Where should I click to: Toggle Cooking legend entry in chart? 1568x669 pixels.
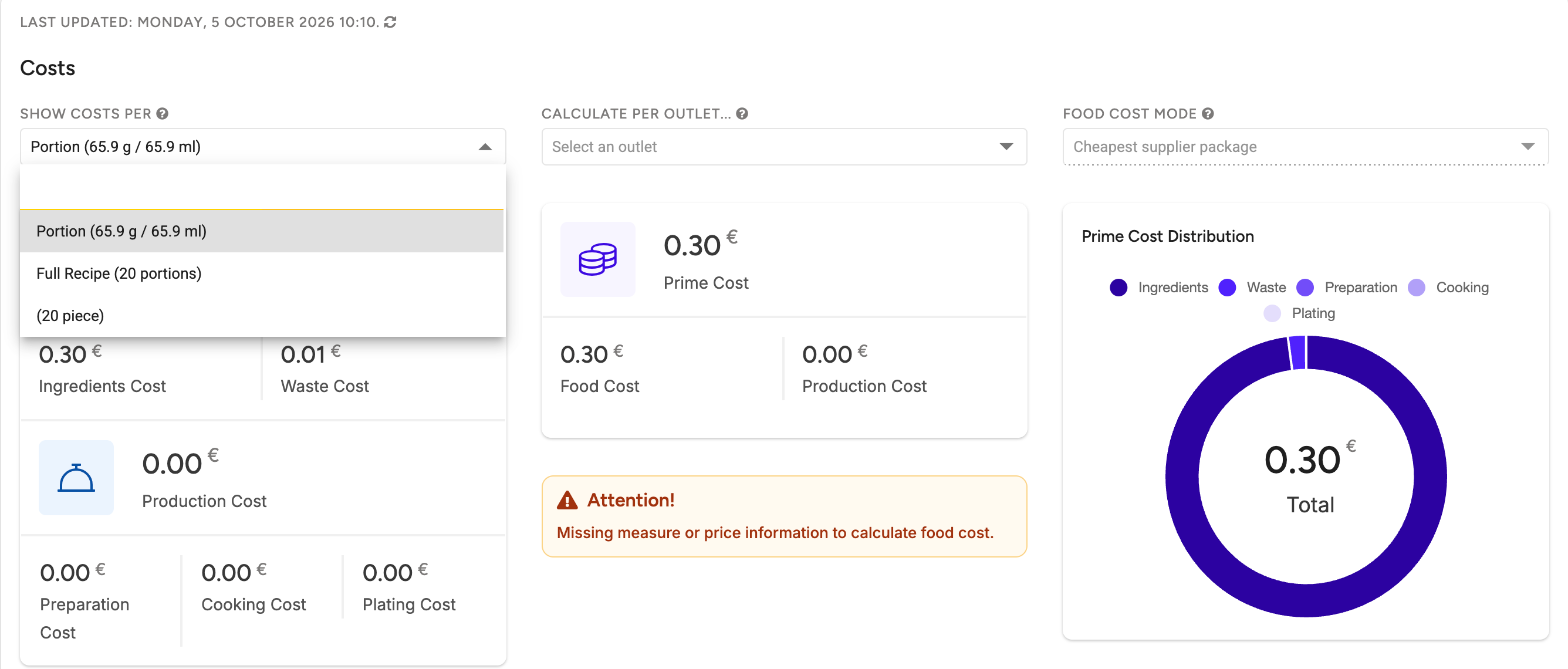tap(1448, 287)
